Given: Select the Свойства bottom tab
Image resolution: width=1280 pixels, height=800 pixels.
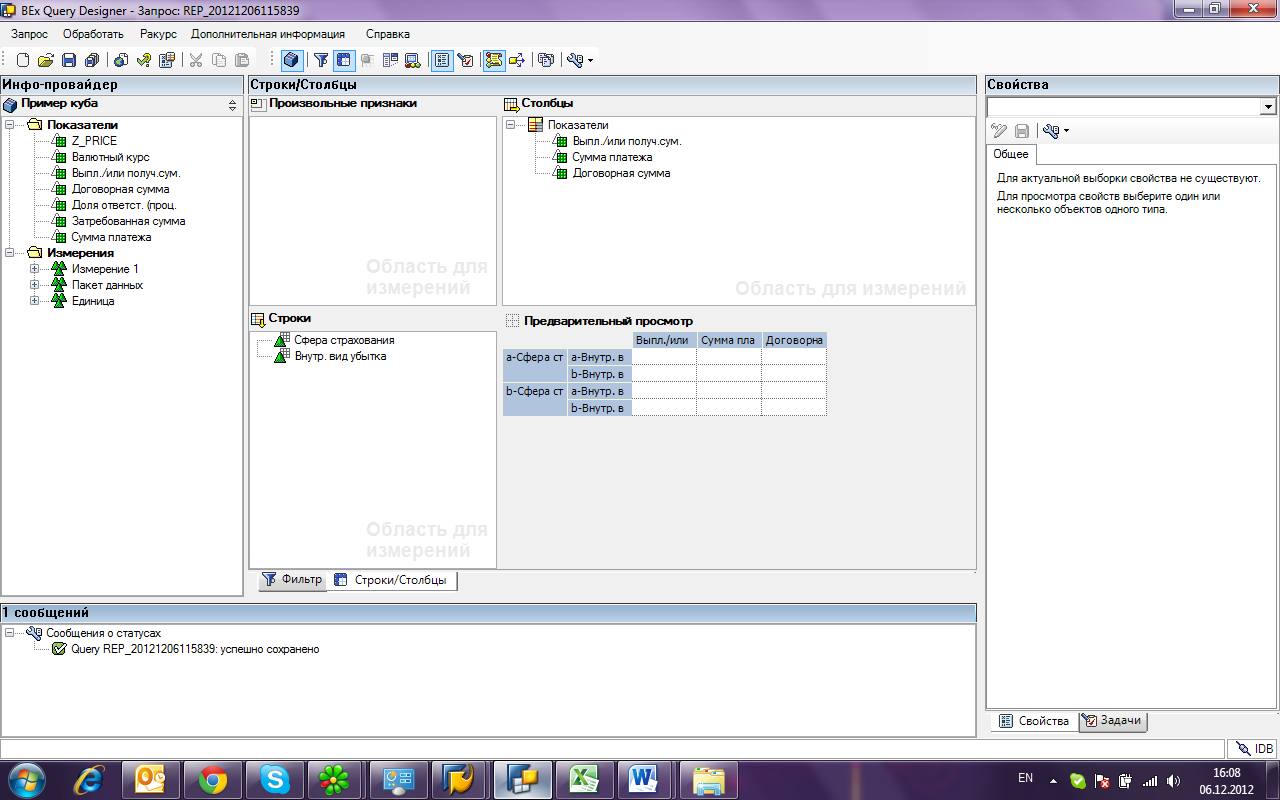Looking at the screenshot, I should [1035, 721].
